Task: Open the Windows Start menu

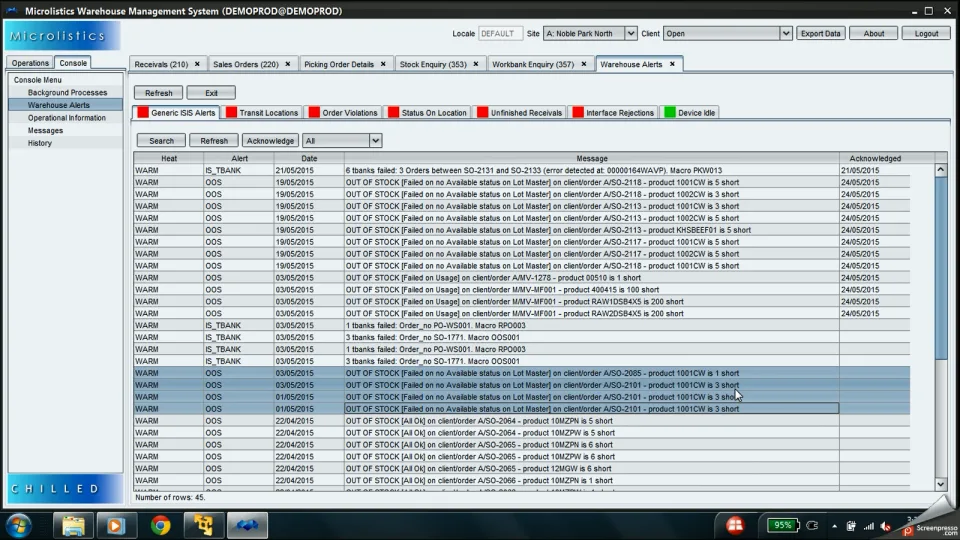Action: tap(19, 525)
